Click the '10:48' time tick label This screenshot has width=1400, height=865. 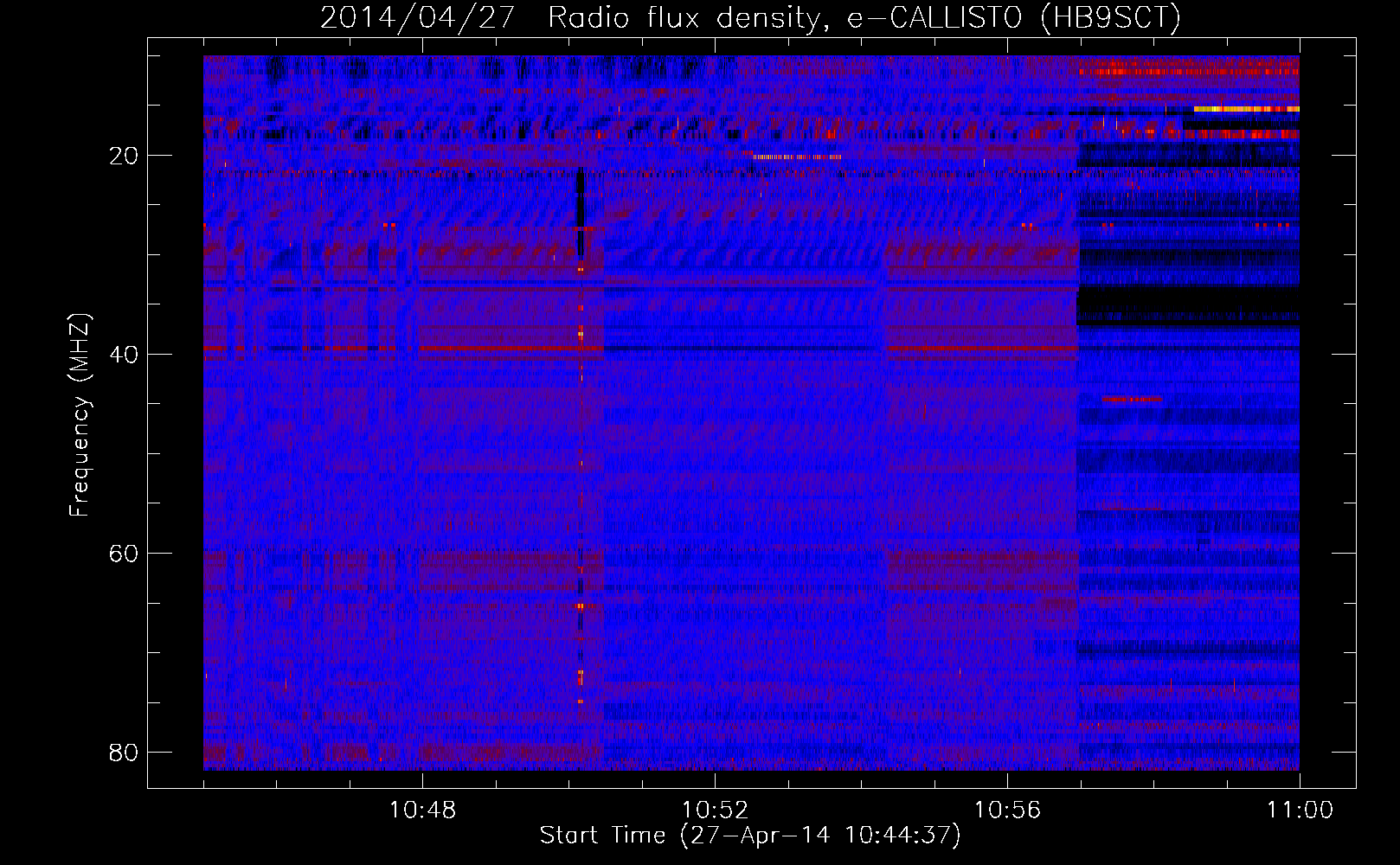pos(422,811)
